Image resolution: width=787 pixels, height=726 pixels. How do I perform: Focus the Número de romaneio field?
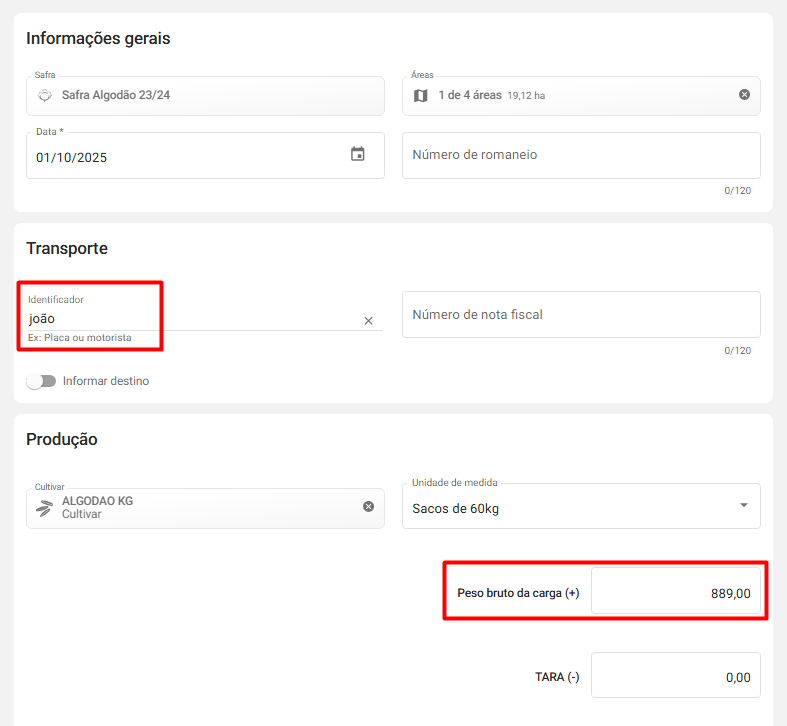tap(580, 156)
